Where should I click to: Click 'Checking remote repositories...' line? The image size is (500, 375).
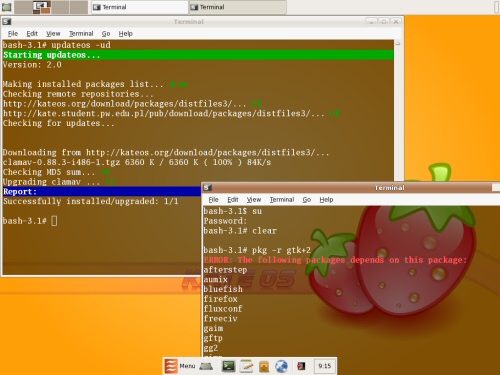[x=78, y=94]
